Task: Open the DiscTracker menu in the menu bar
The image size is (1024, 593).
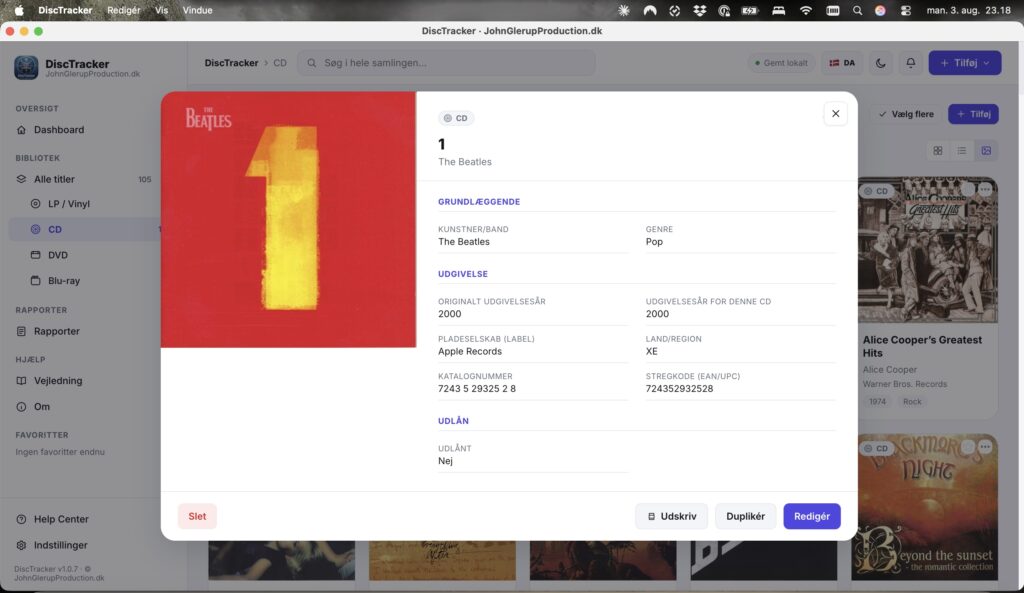Action: [65, 10]
